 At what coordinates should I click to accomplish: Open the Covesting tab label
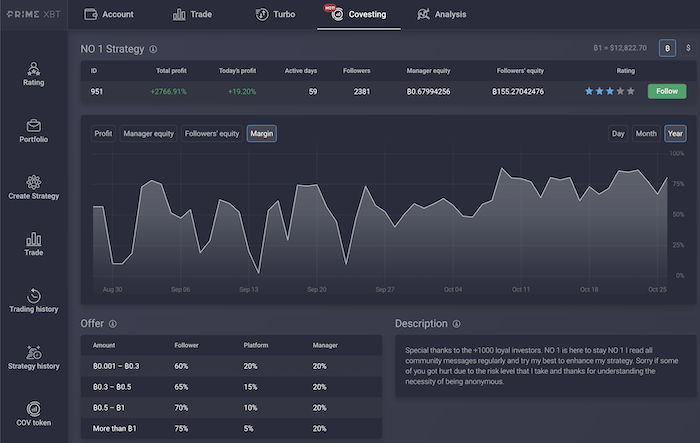point(367,14)
